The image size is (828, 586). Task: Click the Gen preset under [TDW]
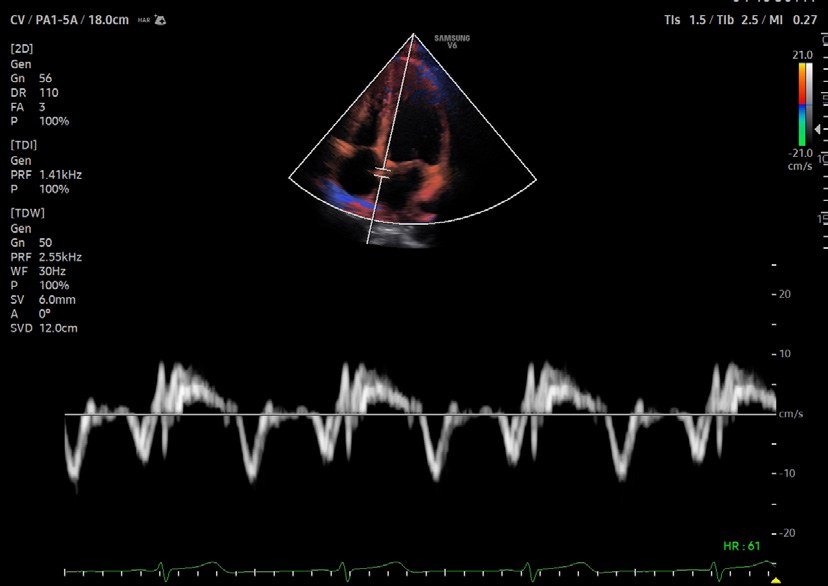pyautogui.click(x=21, y=229)
